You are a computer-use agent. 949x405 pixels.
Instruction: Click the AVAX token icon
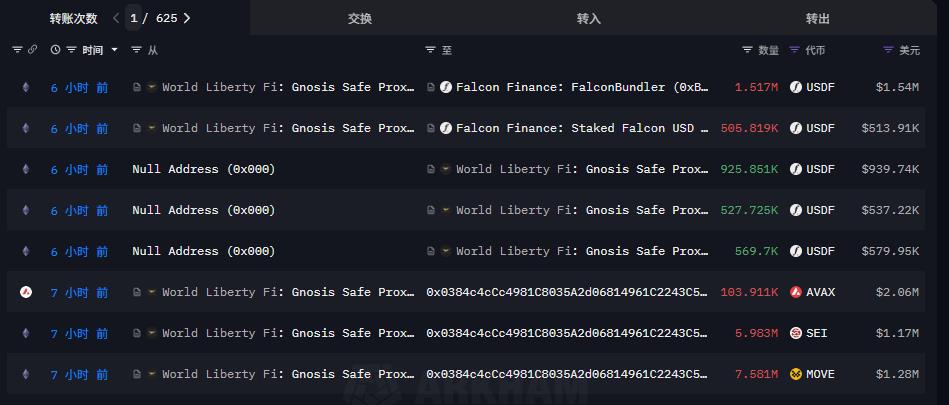[x=796, y=292]
